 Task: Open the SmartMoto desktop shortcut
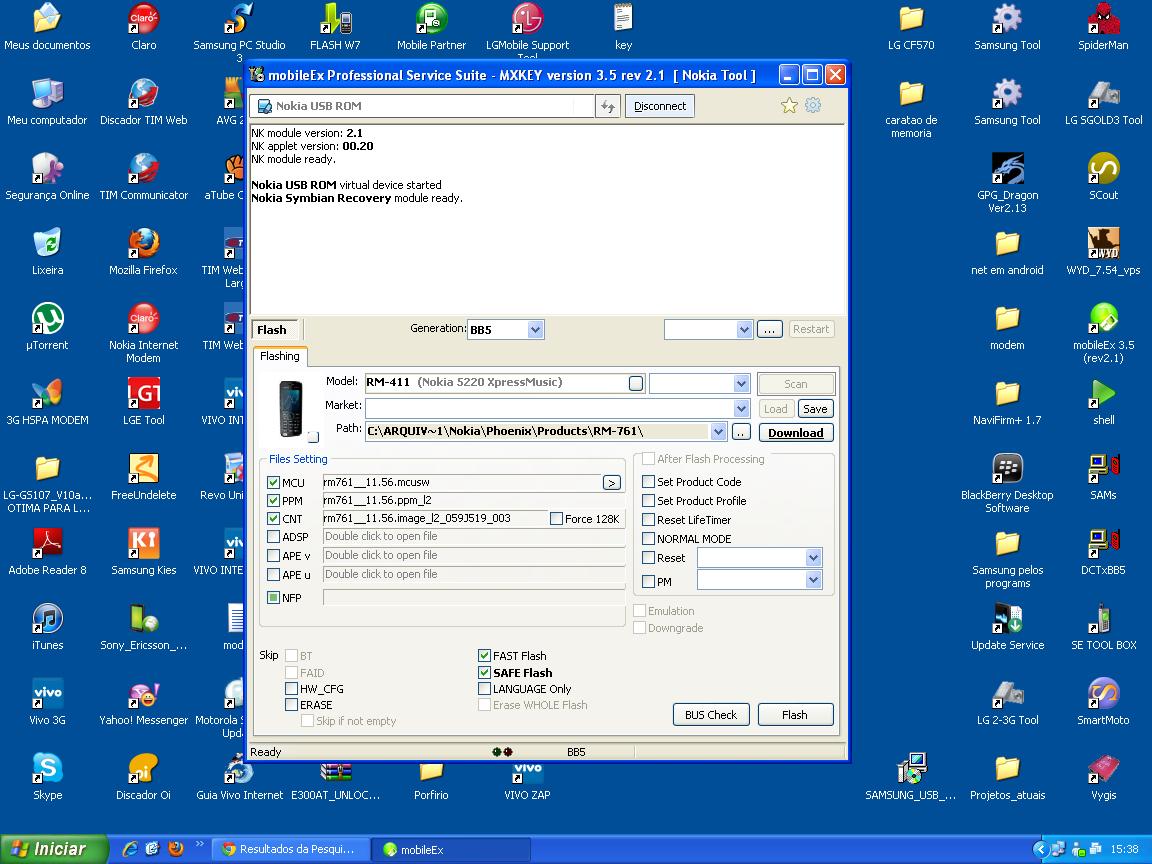(1104, 699)
